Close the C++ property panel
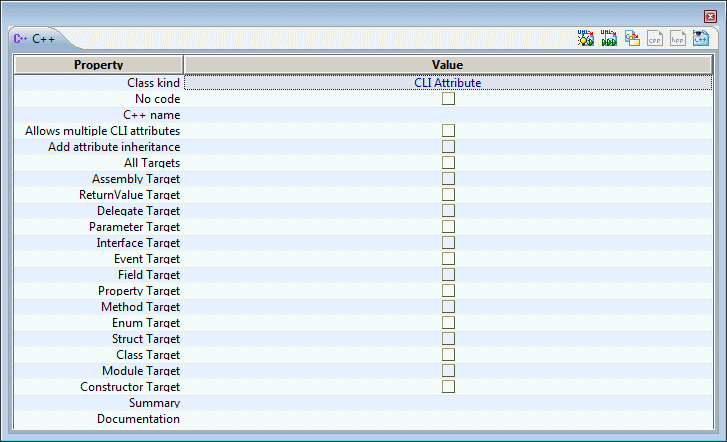The image size is (727, 442). coord(710,17)
